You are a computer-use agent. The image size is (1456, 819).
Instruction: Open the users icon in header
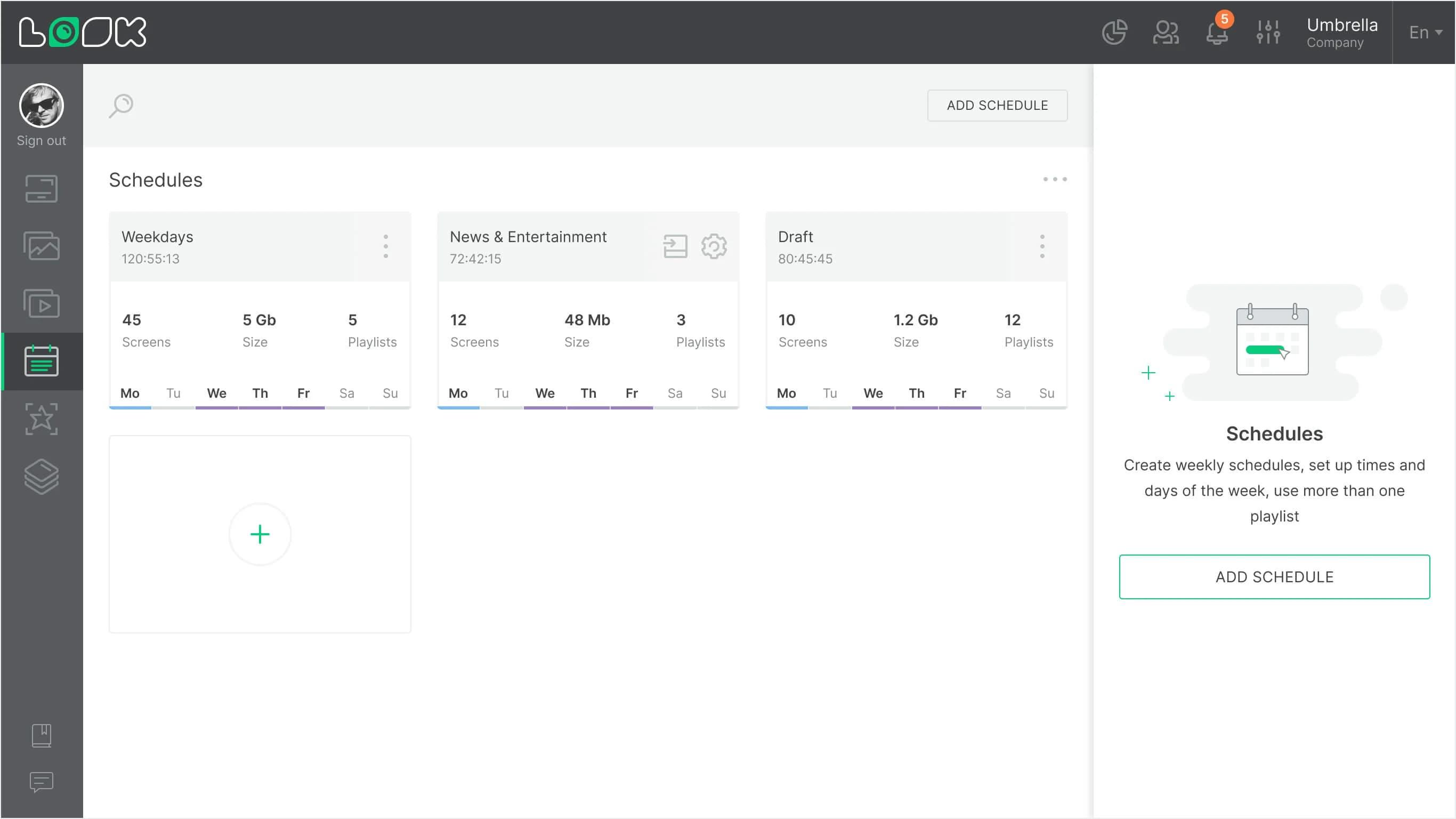(x=1166, y=31)
